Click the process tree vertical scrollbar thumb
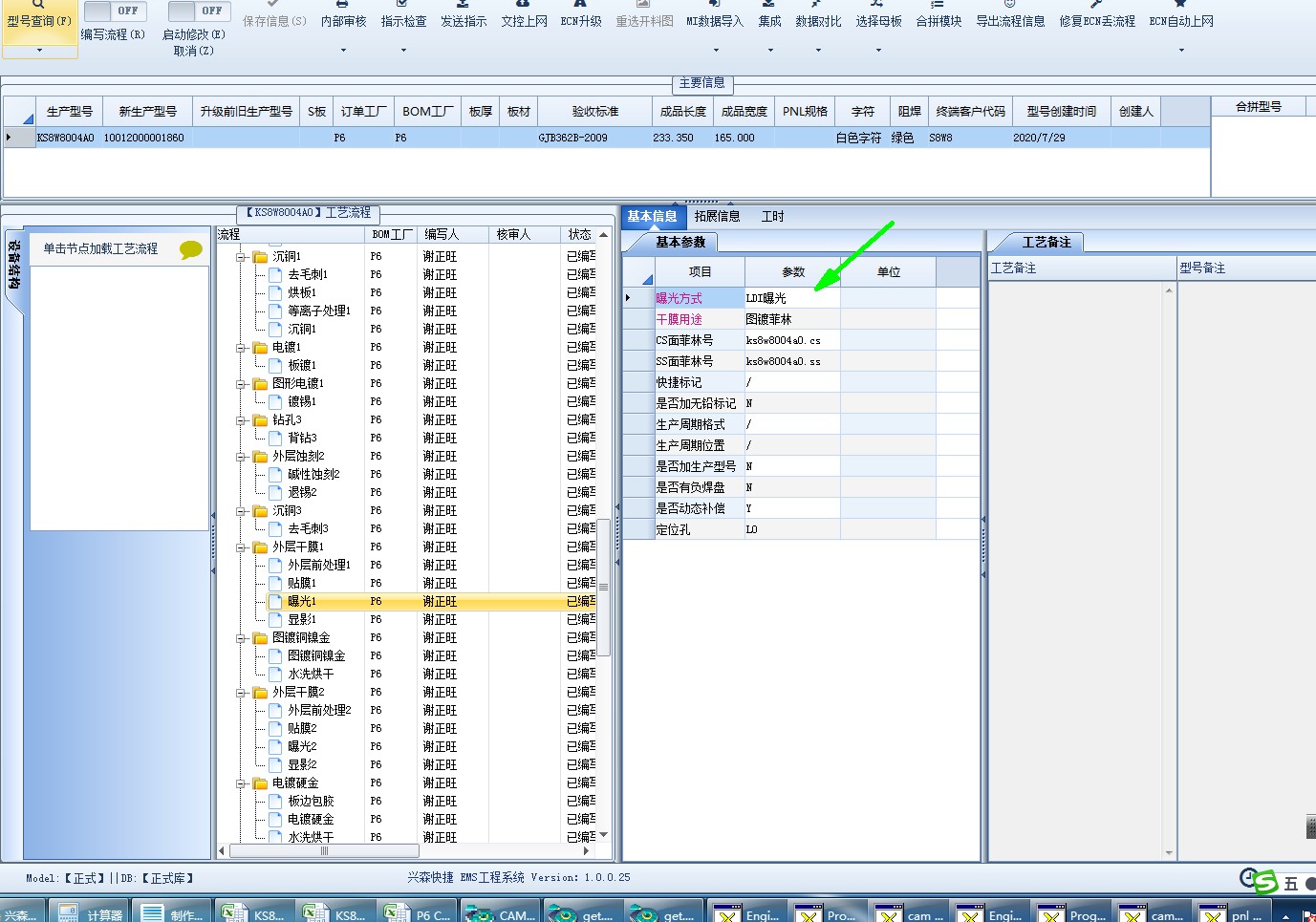The image size is (1316, 922). [x=603, y=587]
